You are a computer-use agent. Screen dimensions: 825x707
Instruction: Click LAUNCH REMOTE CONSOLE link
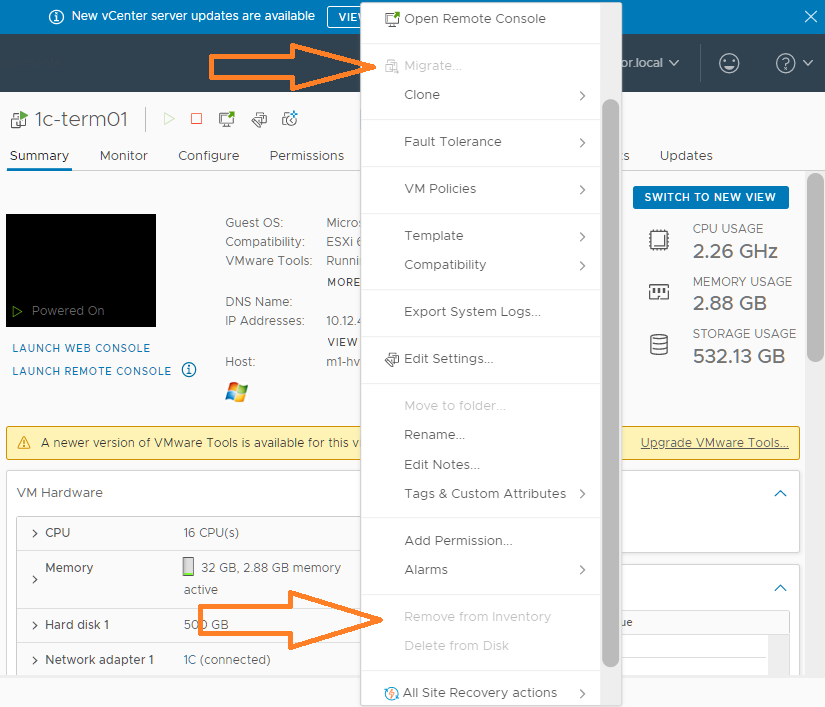(x=92, y=371)
